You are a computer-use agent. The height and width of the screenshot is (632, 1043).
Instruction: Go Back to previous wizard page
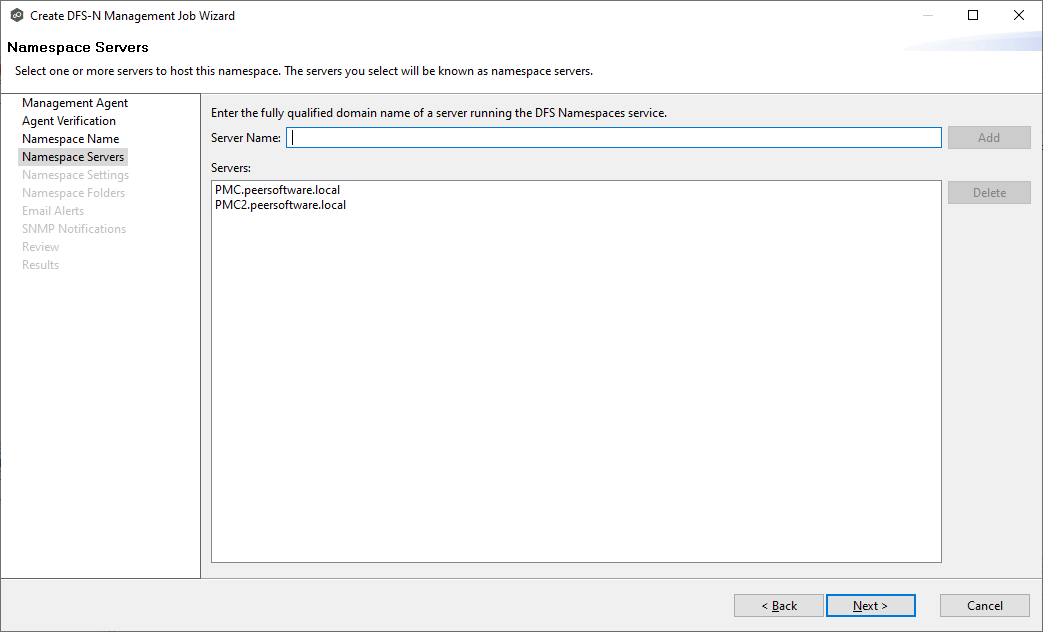[779, 605]
